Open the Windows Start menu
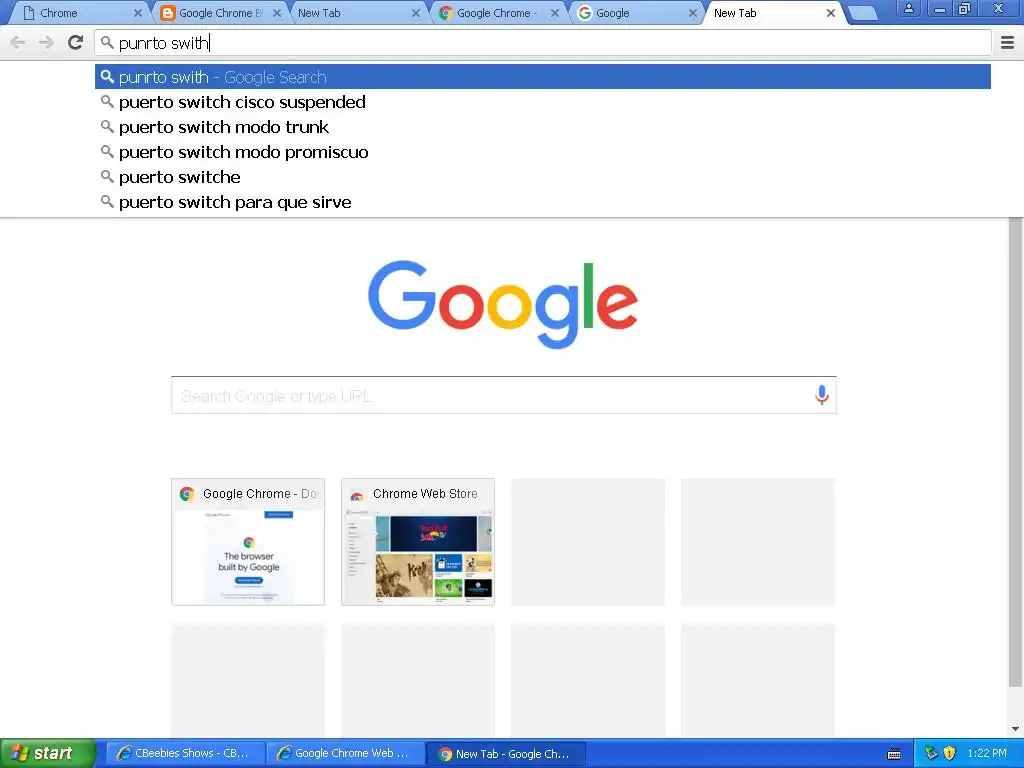Screen dimensions: 1024x768 coord(47,753)
